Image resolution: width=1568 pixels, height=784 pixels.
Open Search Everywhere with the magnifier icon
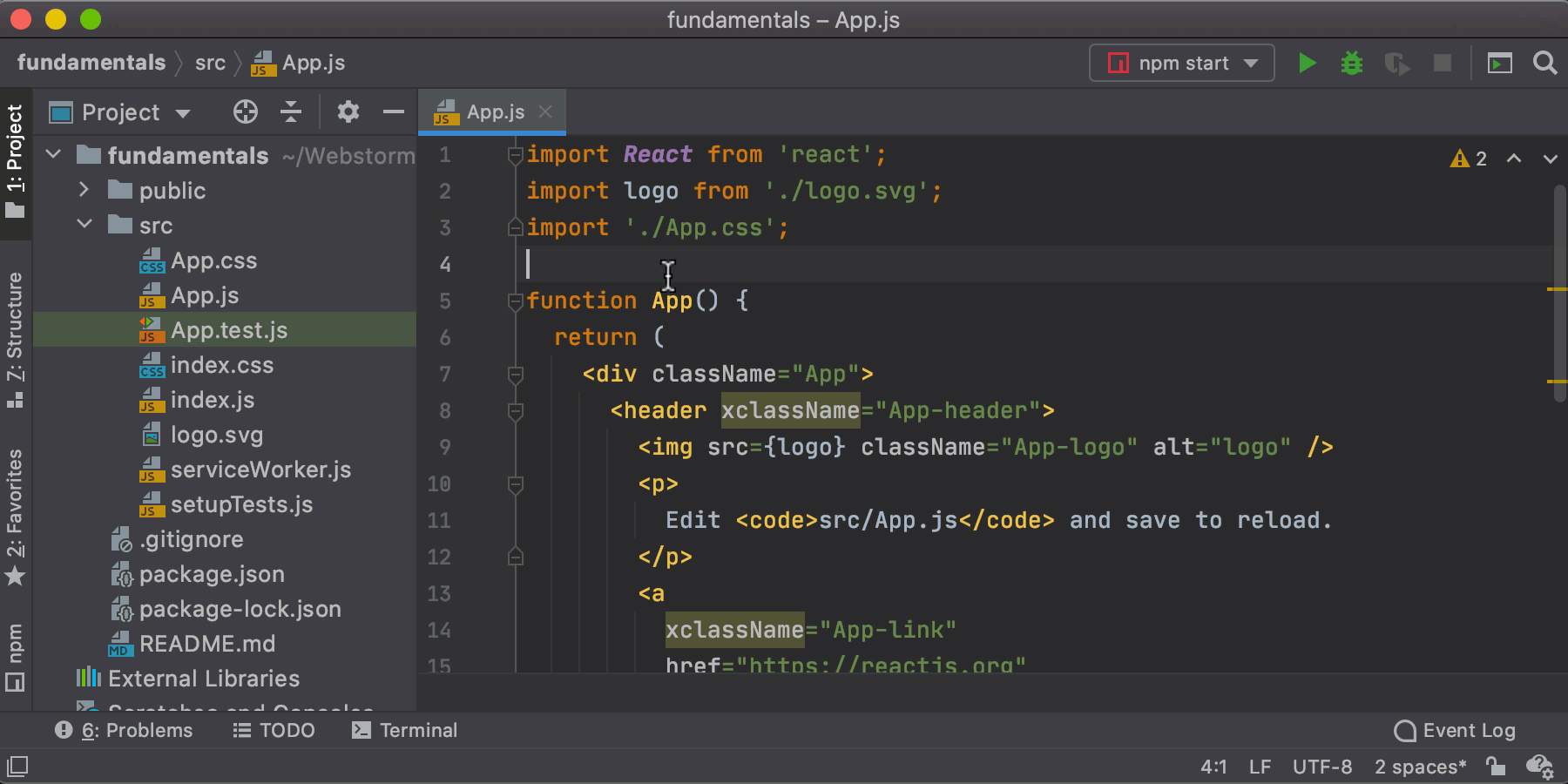click(x=1545, y=62)
